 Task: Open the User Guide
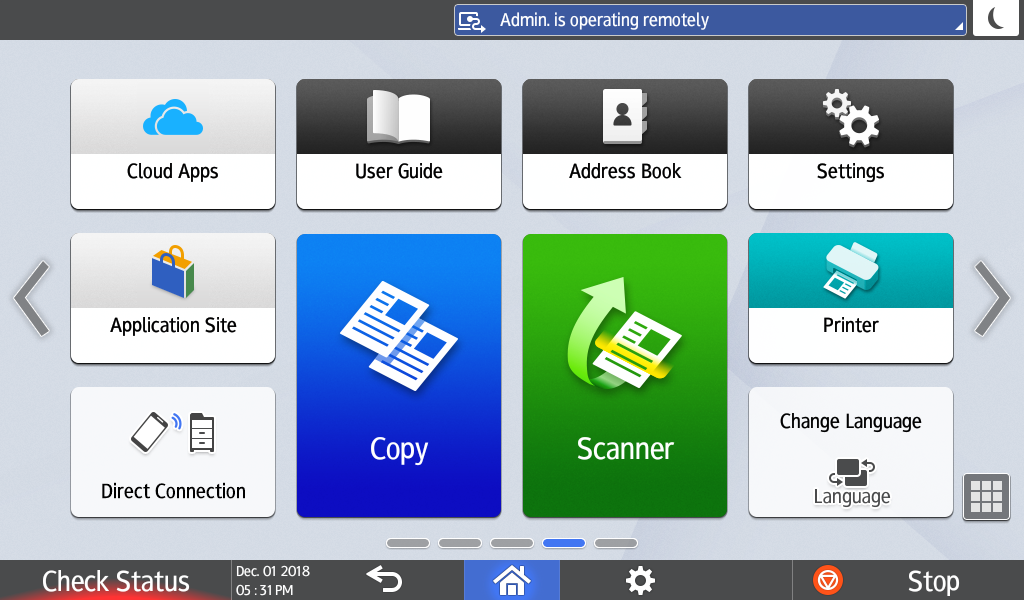(398, 144)
